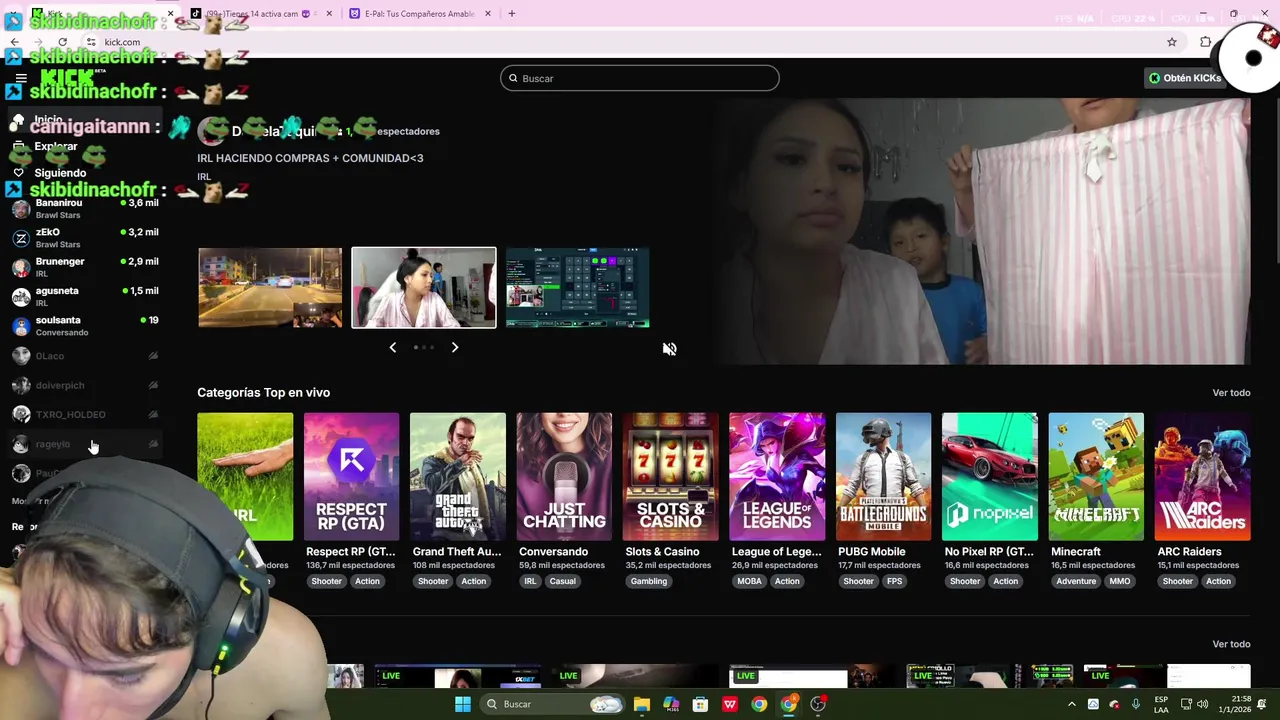Screen dimensions: 1280x720
Task: Launch Microsoft Store from the taskbar
Action: (700, 704)
